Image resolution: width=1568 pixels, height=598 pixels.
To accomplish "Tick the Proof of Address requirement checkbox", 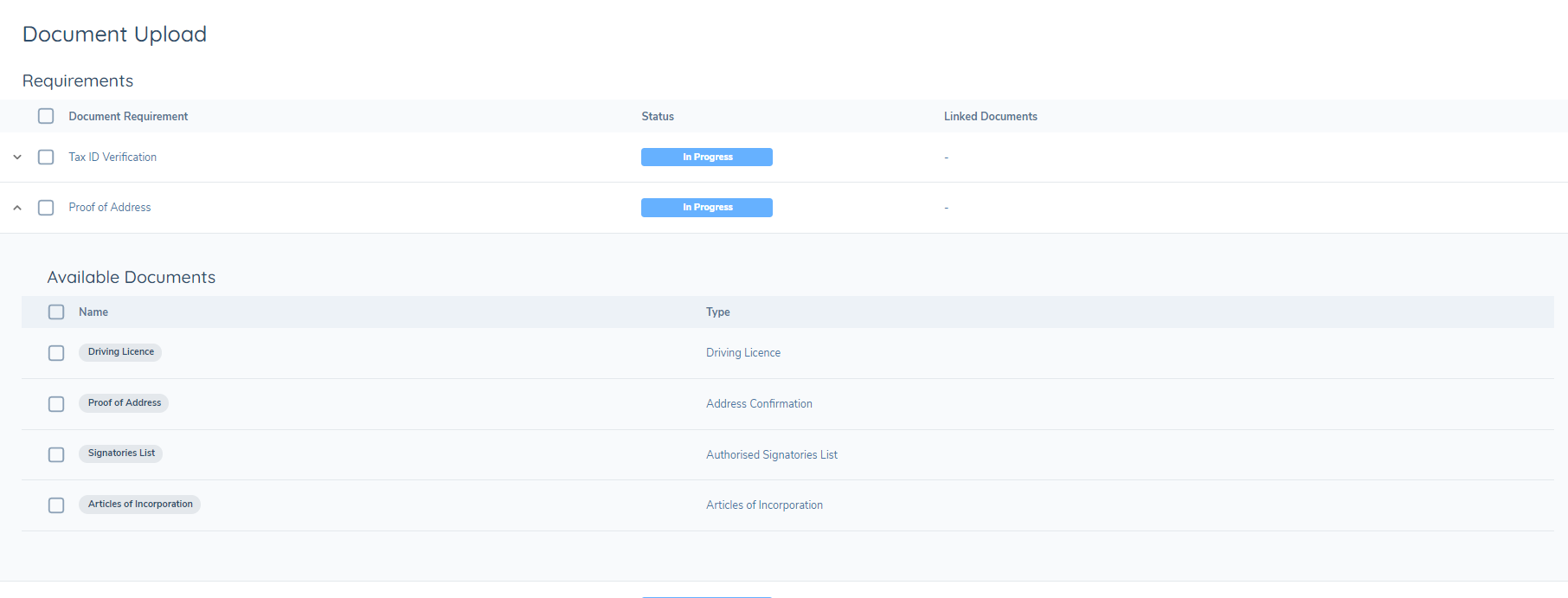I will tap(46, 208).
